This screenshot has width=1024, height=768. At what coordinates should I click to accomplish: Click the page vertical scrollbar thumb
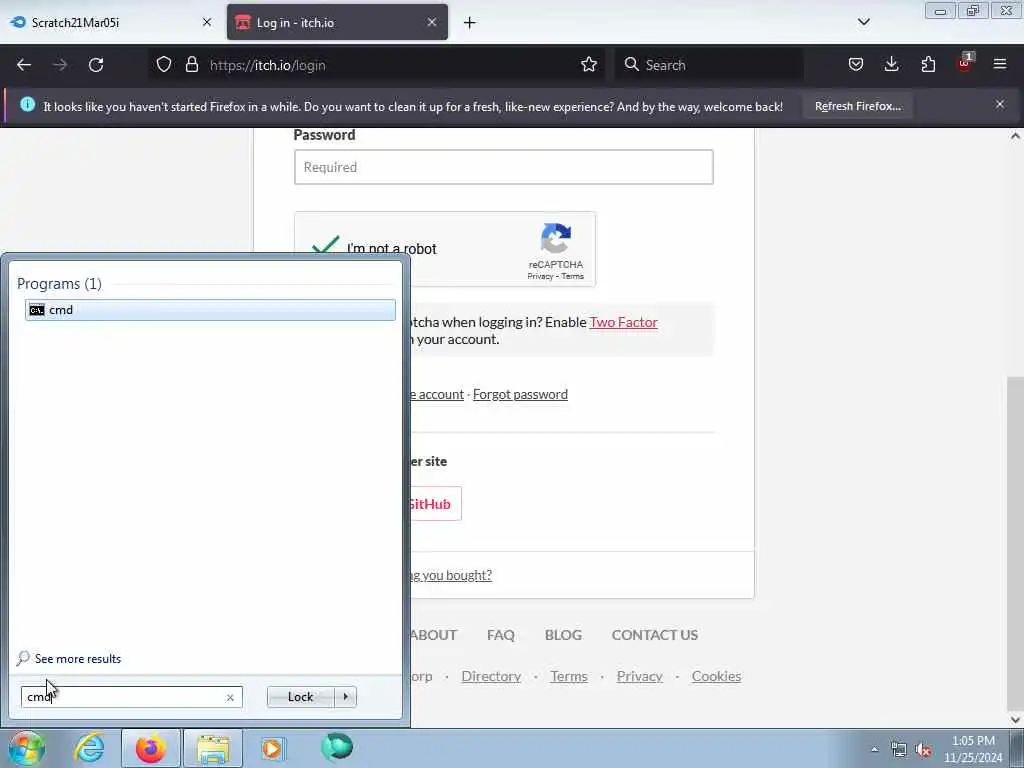(x=1015, y=542)
